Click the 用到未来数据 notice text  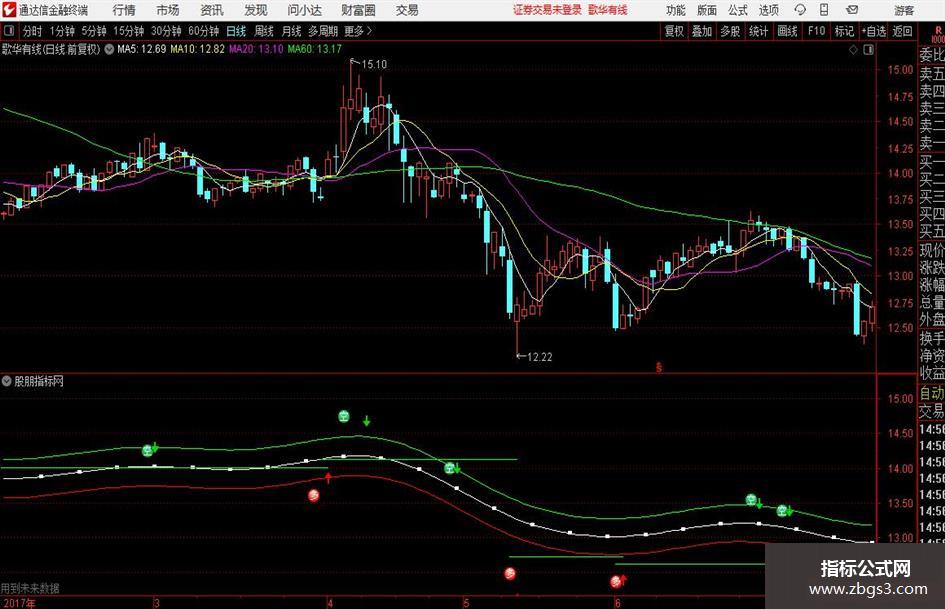(x=30, y=588)
